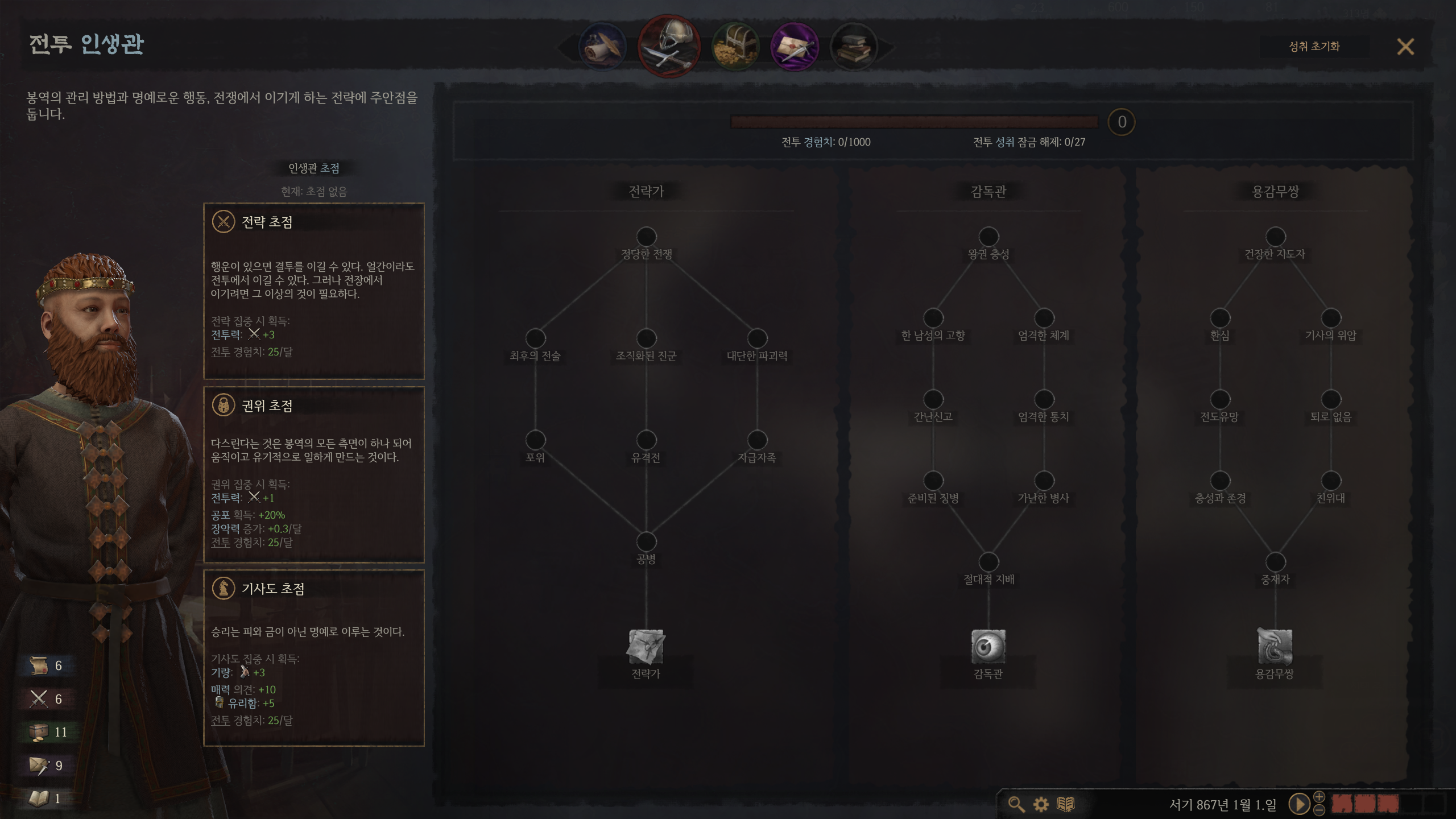This screenshot has width=1456, height=819.
Task: Click the 감독관 trait eye icon
Action: click(988, 647)
